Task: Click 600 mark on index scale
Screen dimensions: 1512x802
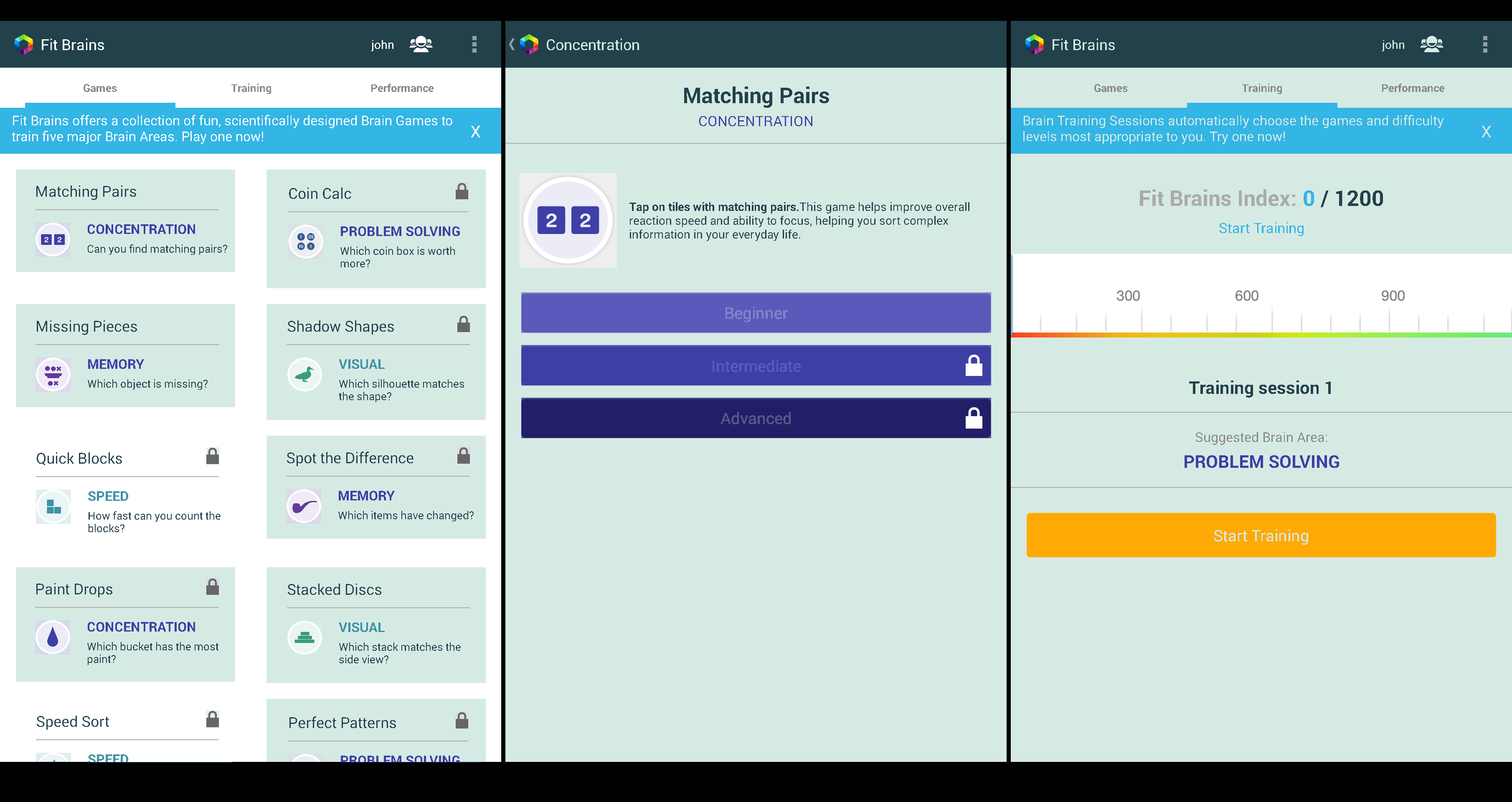Action: pyautogui.click(x=1247, y=295)
